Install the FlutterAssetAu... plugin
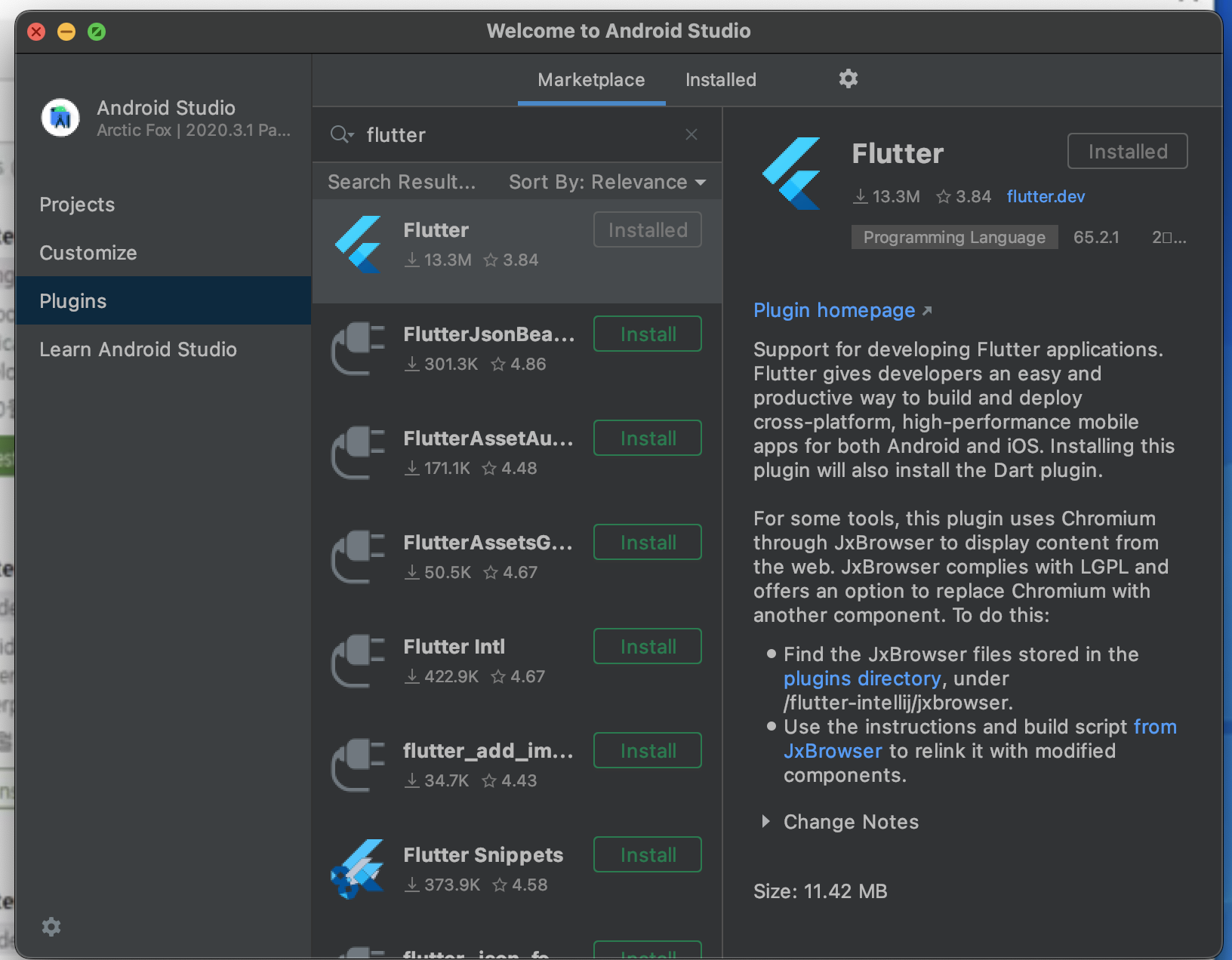The image size is (1232, 960). point(648,438)
